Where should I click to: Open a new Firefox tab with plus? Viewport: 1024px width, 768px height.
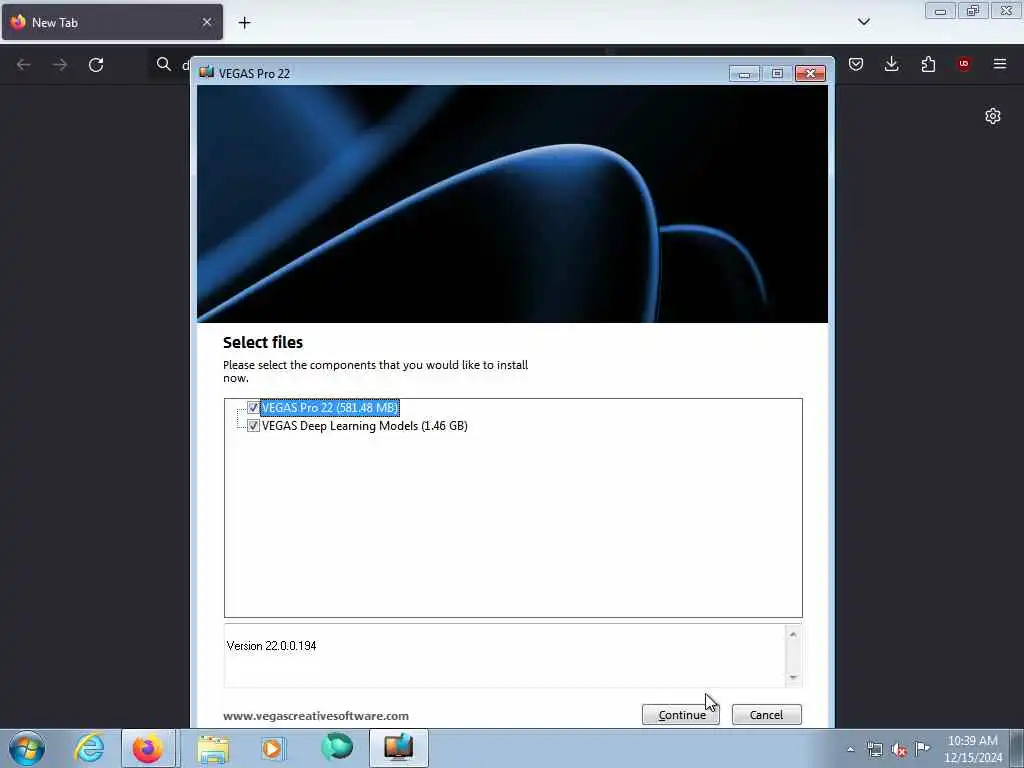coord(244,22)
